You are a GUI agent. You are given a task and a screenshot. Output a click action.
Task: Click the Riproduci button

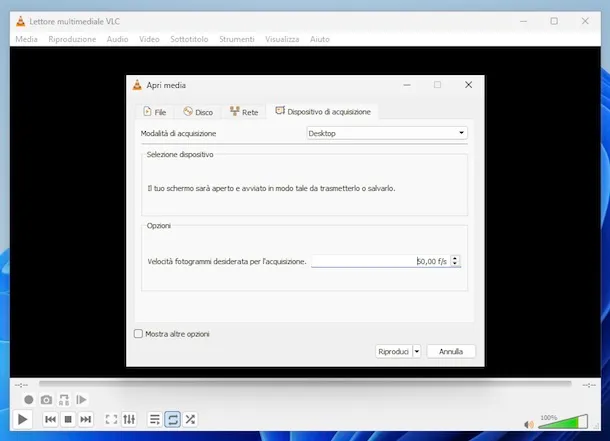click(x=393, y=352)
